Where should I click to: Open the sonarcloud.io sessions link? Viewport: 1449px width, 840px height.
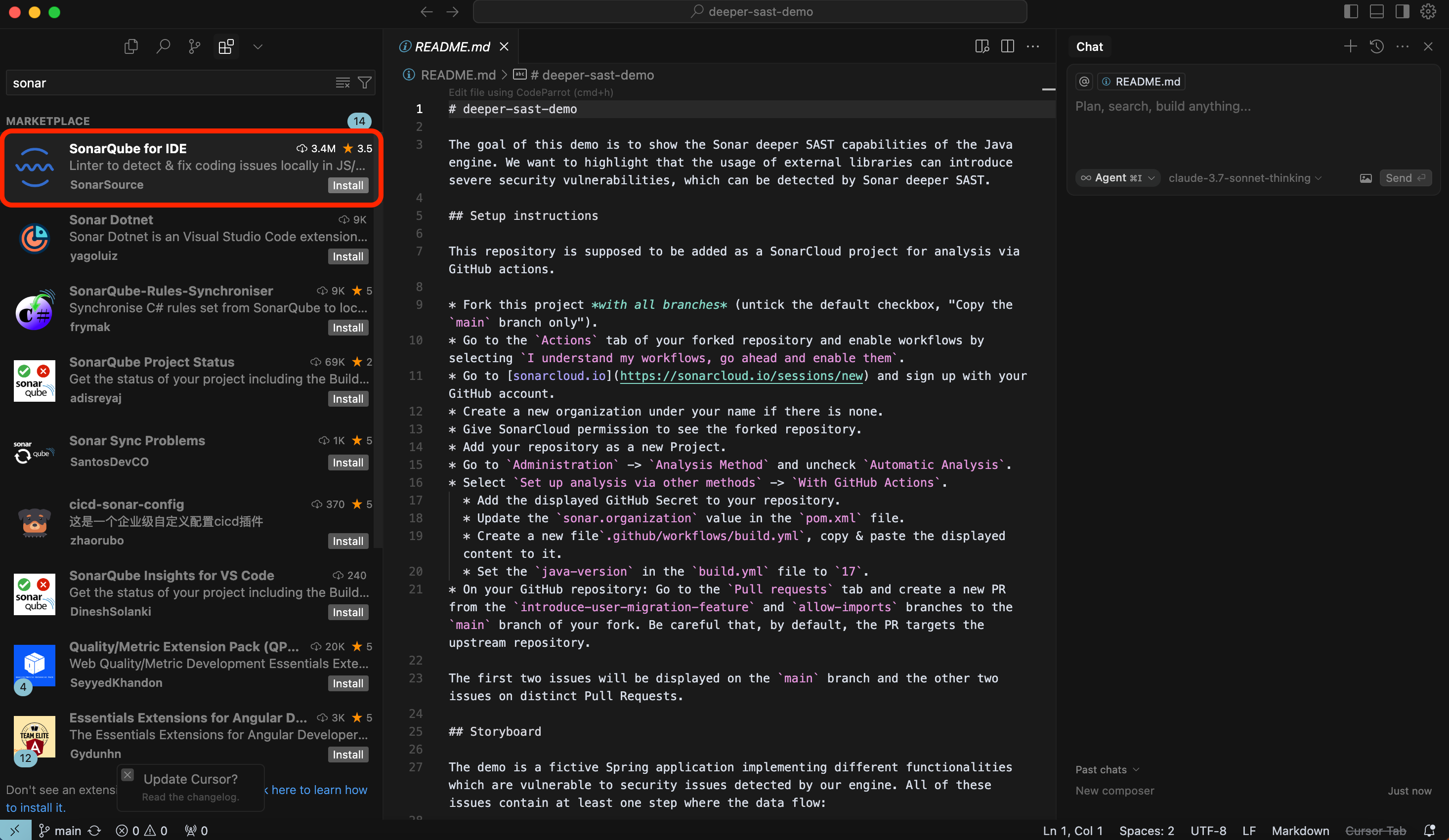741,376
